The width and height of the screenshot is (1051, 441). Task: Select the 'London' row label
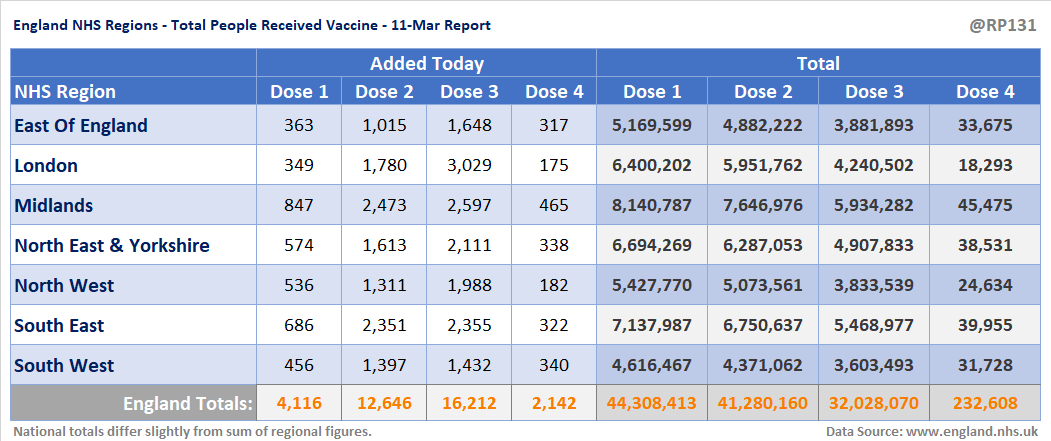click(46, 165)
